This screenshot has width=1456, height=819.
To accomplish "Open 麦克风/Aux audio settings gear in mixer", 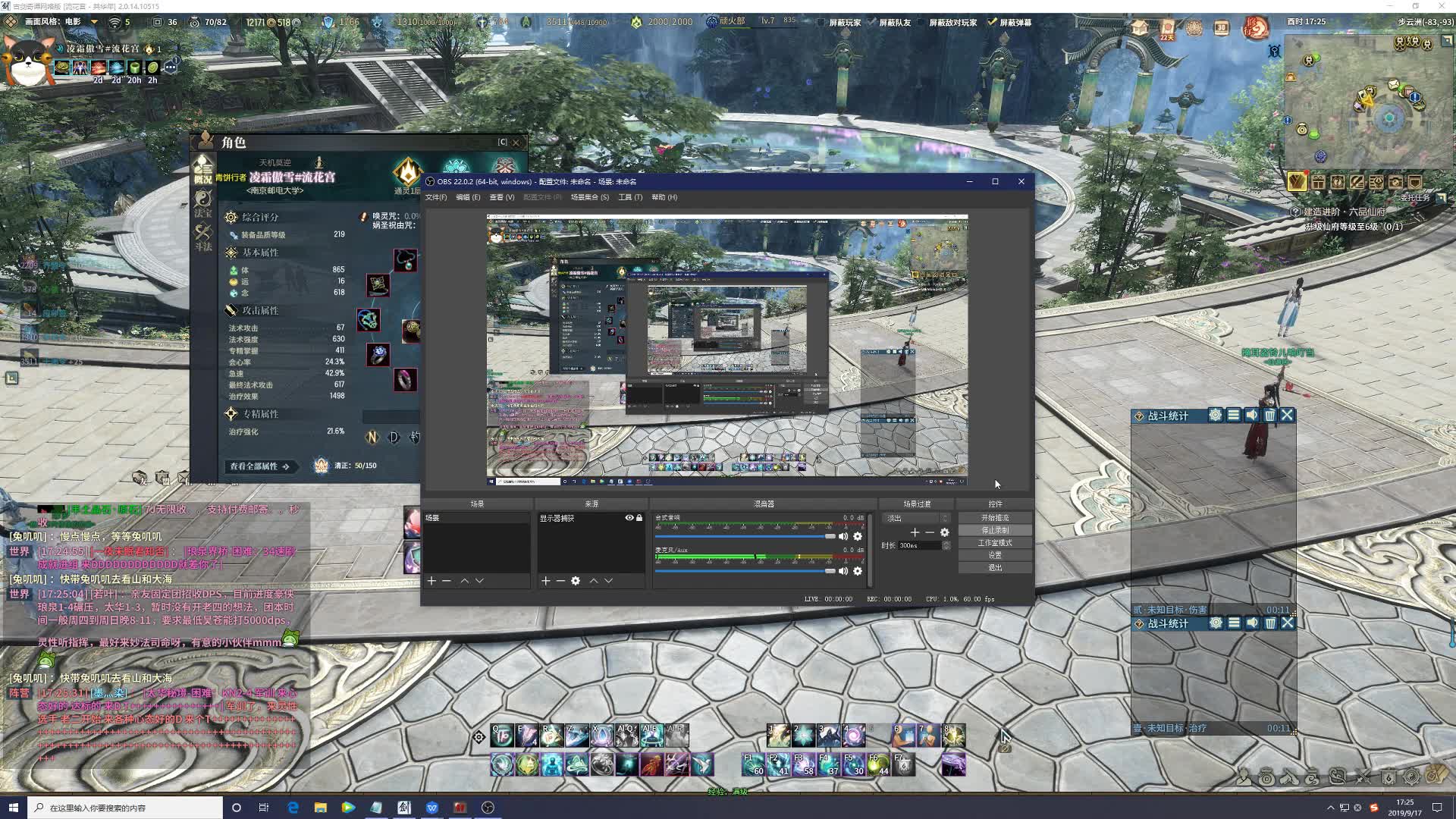I will [858, 571].
